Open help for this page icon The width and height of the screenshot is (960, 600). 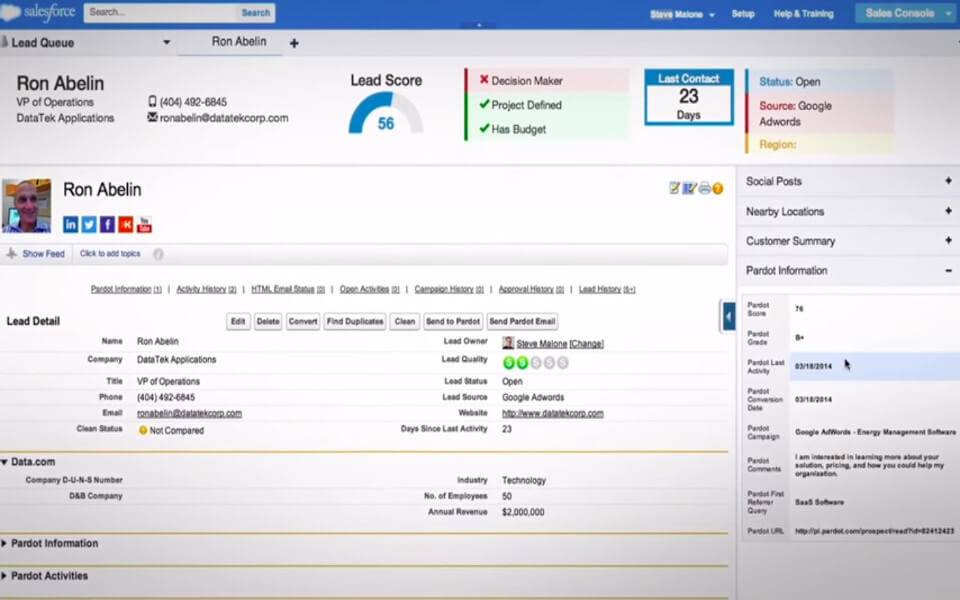(x=718, y=189)
